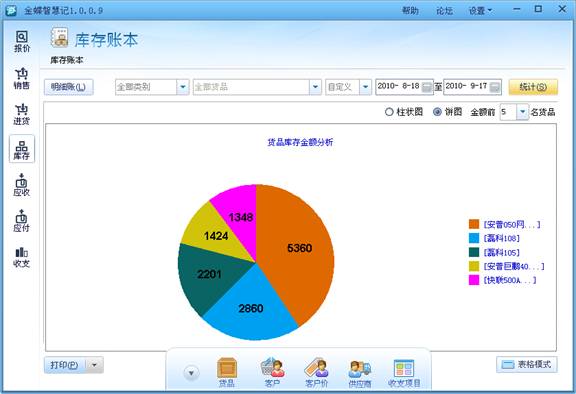Click the blue pie slice labeled 2860

tap(251, 308)
